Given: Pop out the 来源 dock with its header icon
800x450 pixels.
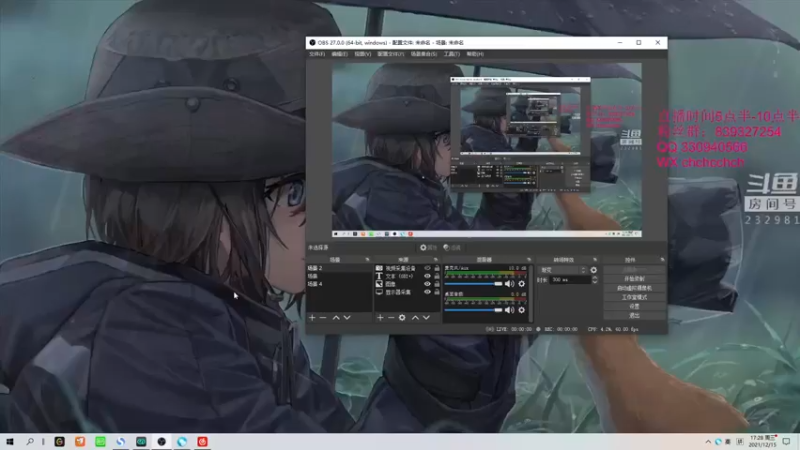Looking at the screenshot, I should click(x=435, y=260).
